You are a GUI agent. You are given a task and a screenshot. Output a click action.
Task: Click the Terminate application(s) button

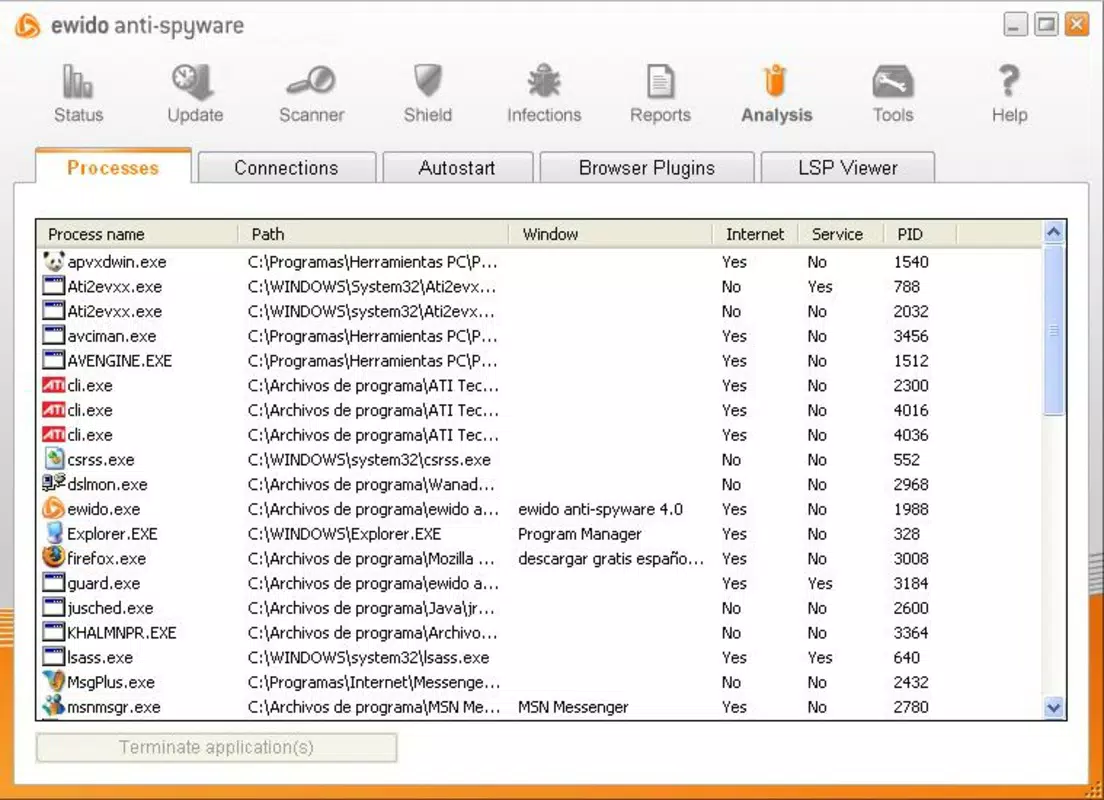[216, 747]
